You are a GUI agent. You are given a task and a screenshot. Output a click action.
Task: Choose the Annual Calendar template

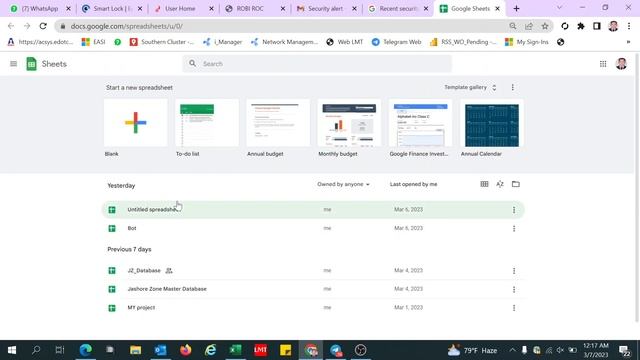coord(492,123)
